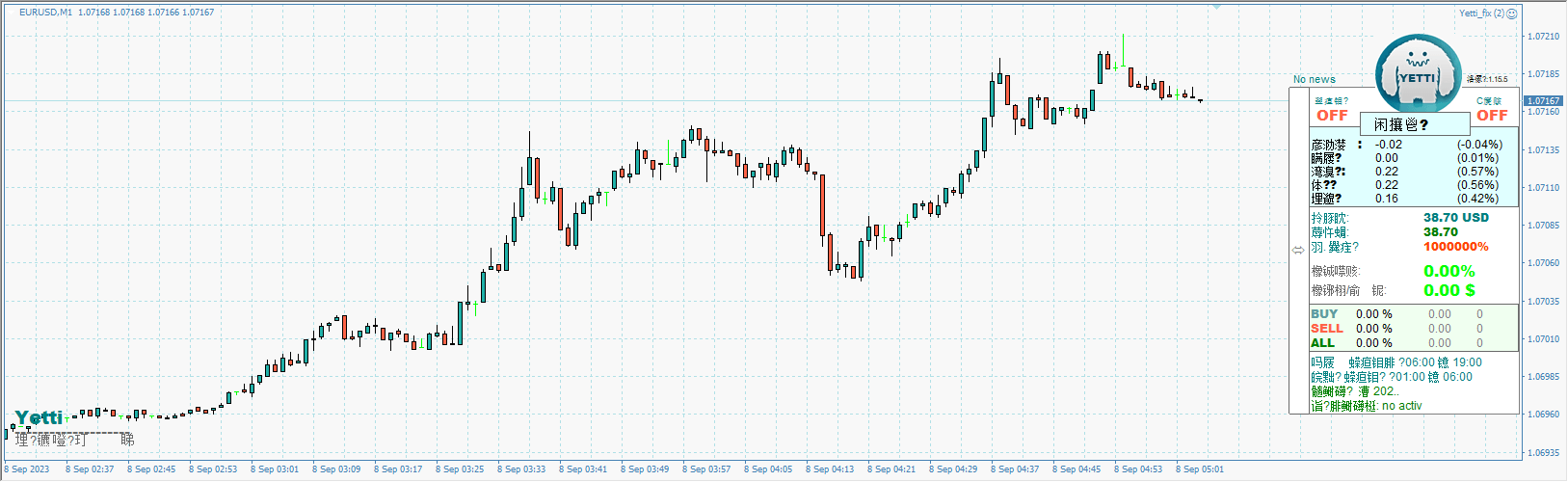
Task: Click the 1.07135 price axis label
Action: (1544, 150)
